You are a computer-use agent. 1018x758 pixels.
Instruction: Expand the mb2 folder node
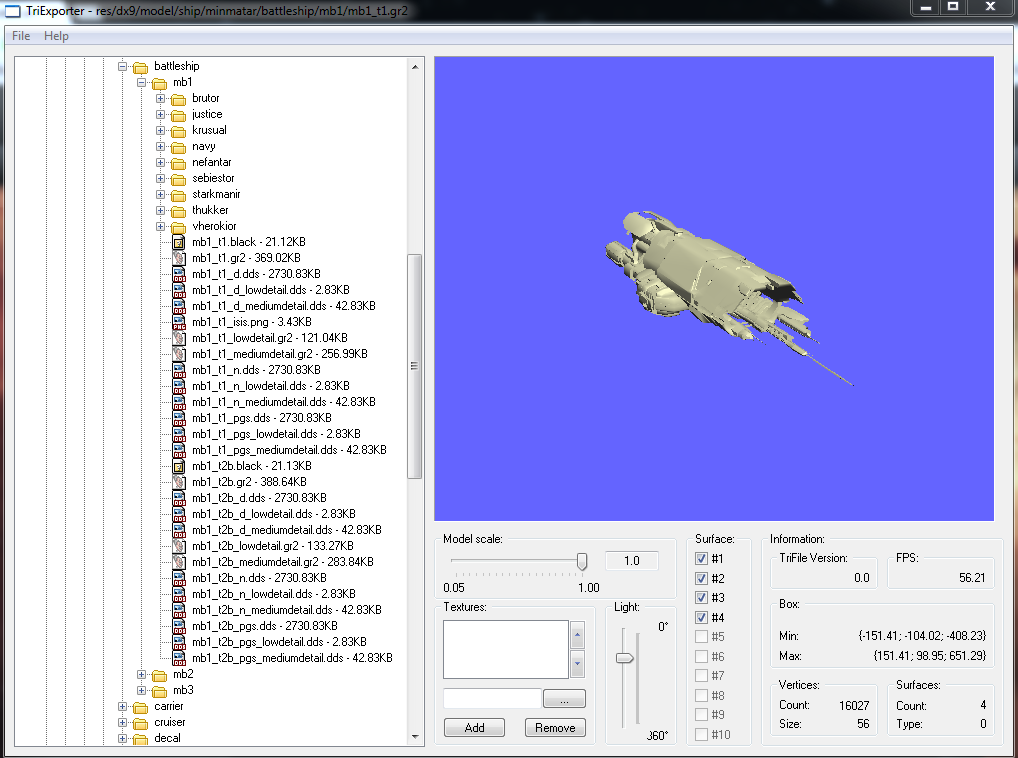coord(142,674)
